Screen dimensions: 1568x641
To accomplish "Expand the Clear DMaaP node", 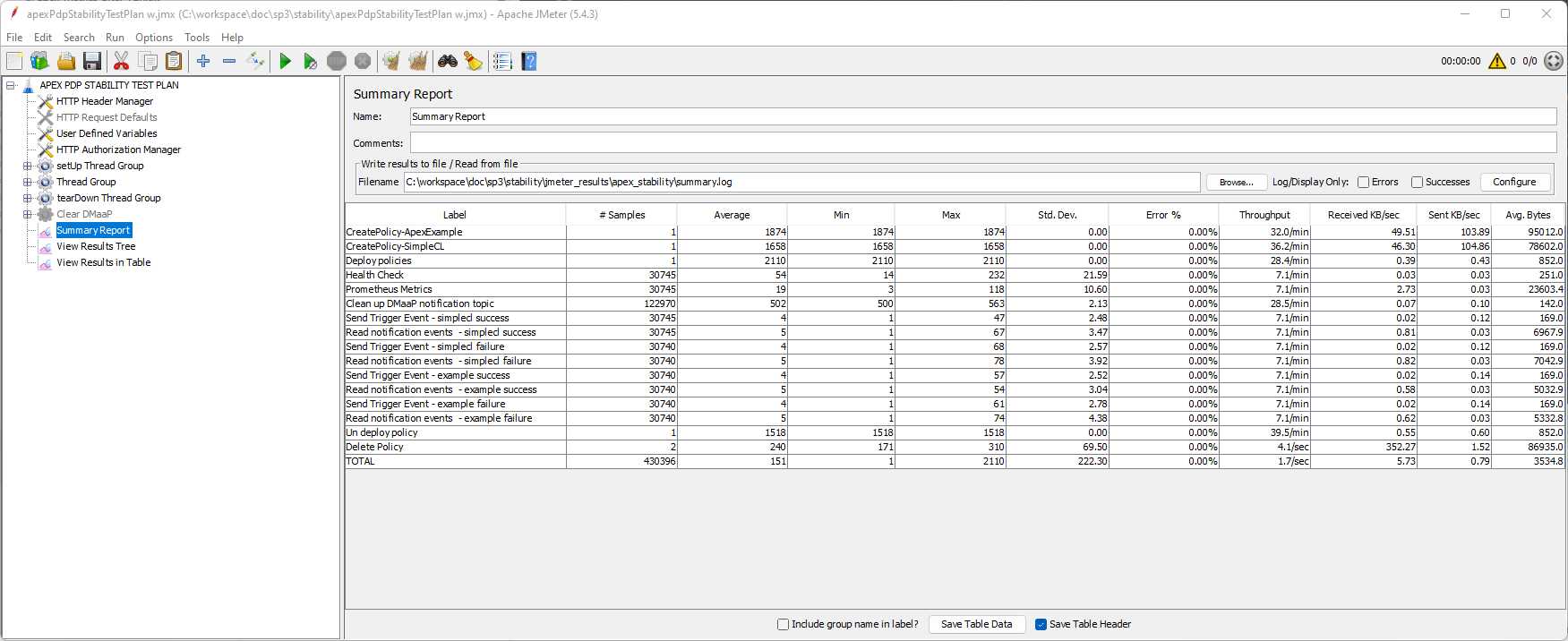I will [27, 214].
